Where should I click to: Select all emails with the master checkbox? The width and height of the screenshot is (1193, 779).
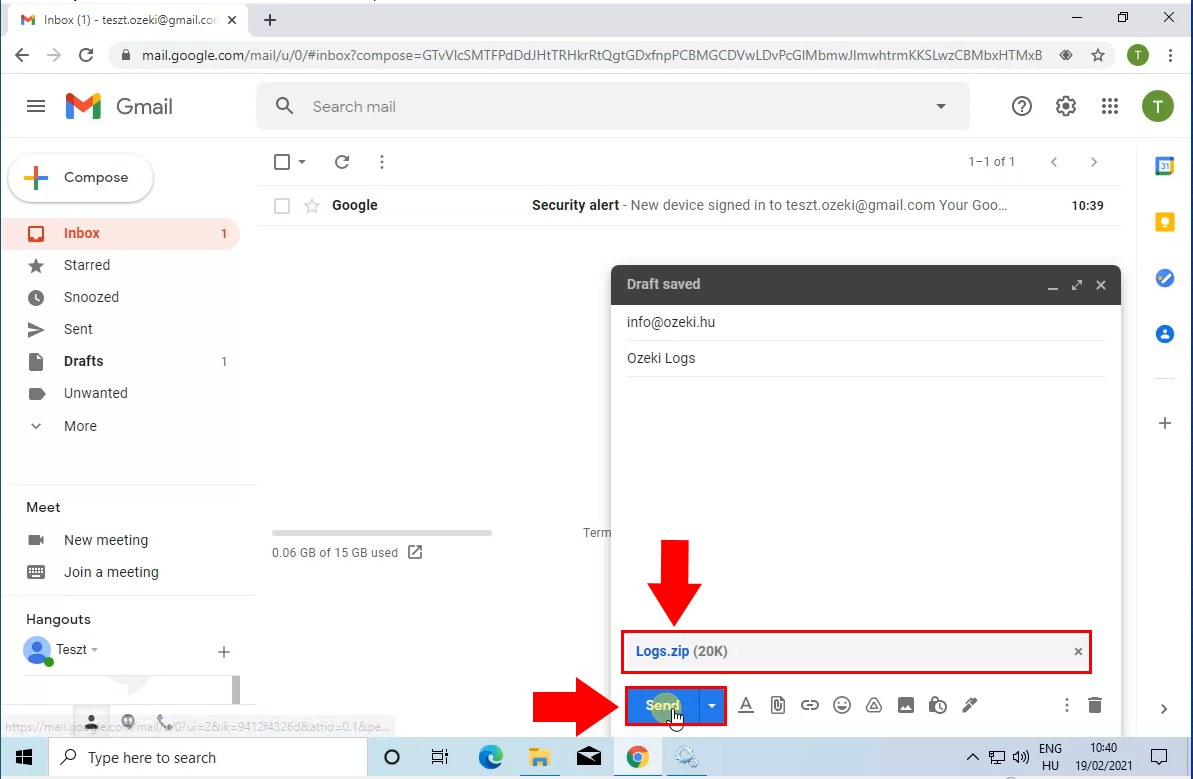point(281,161)
